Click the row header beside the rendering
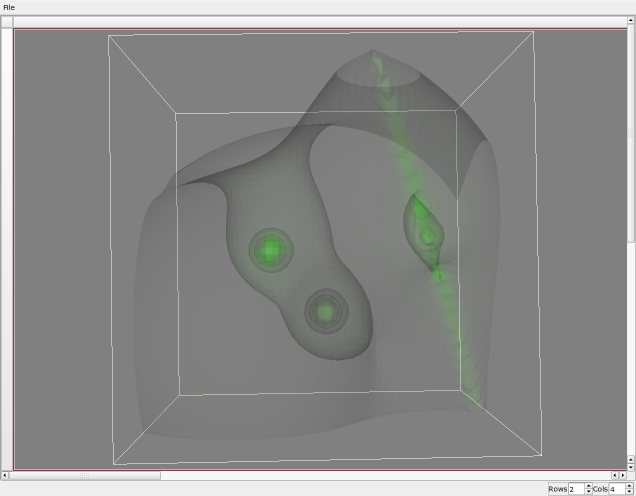 click(7, 249)
